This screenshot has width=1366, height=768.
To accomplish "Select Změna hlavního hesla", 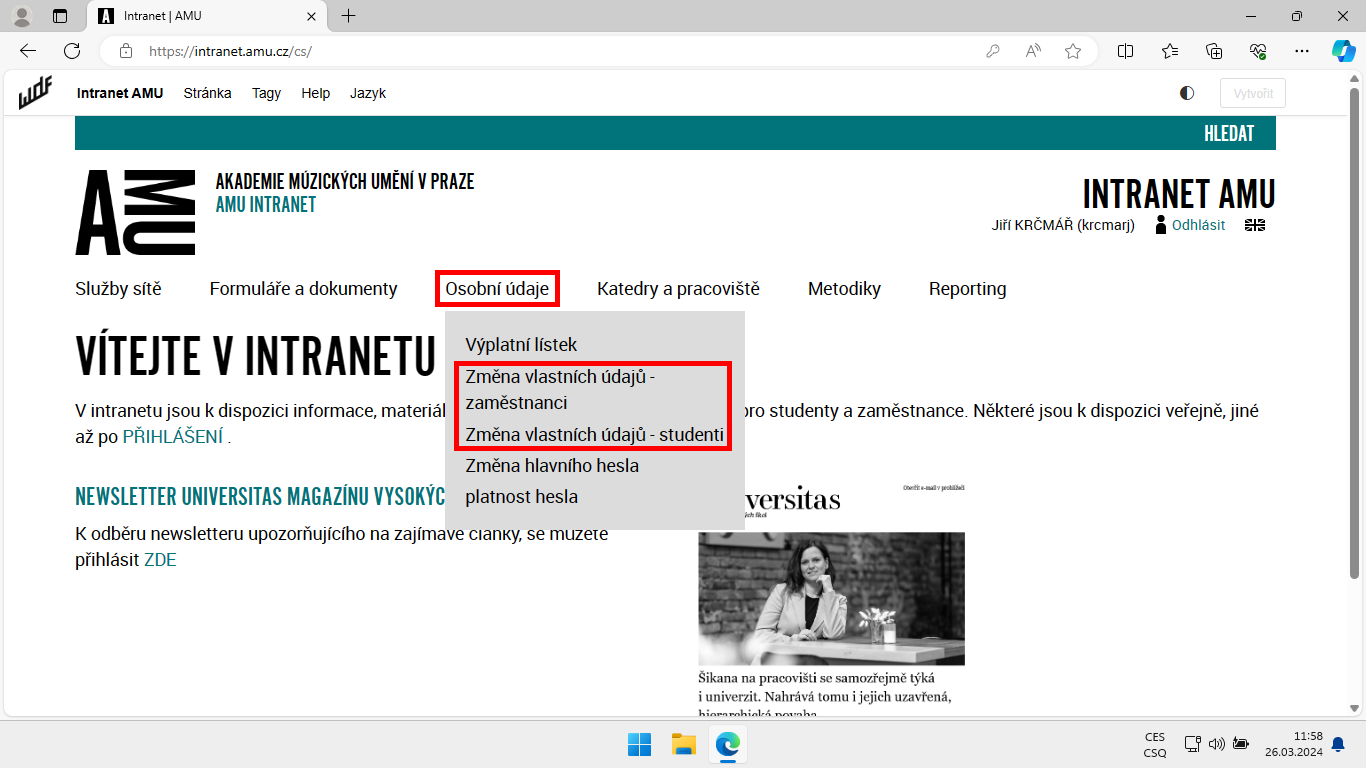I will click(552, 466).
